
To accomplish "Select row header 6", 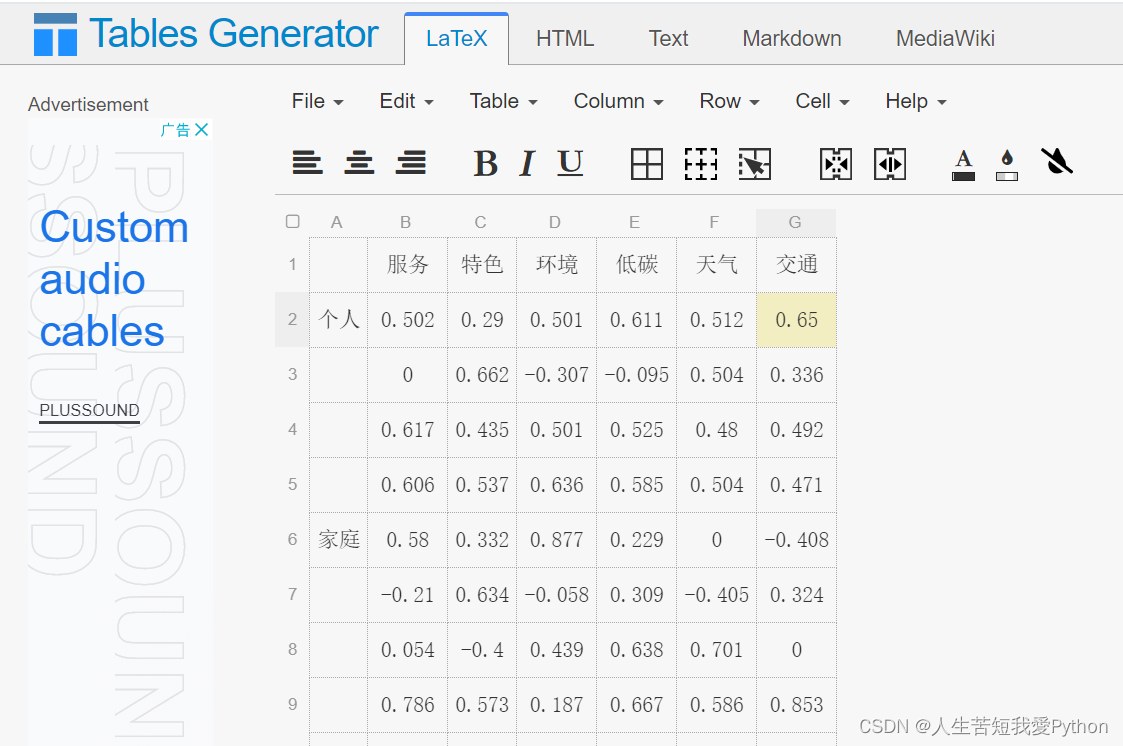I will (292, 539).
